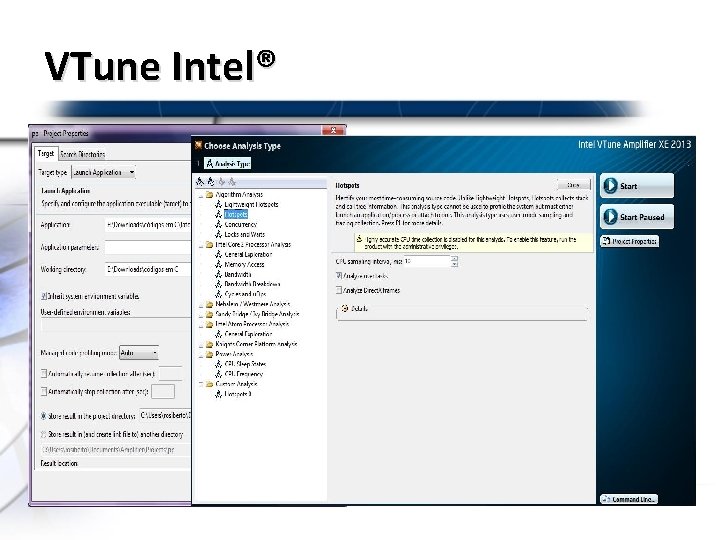Expand Sandy Bridge / Ivy Bridge Analysis node
The width and height of the screenshot is (720, 540).
point(201,315)
